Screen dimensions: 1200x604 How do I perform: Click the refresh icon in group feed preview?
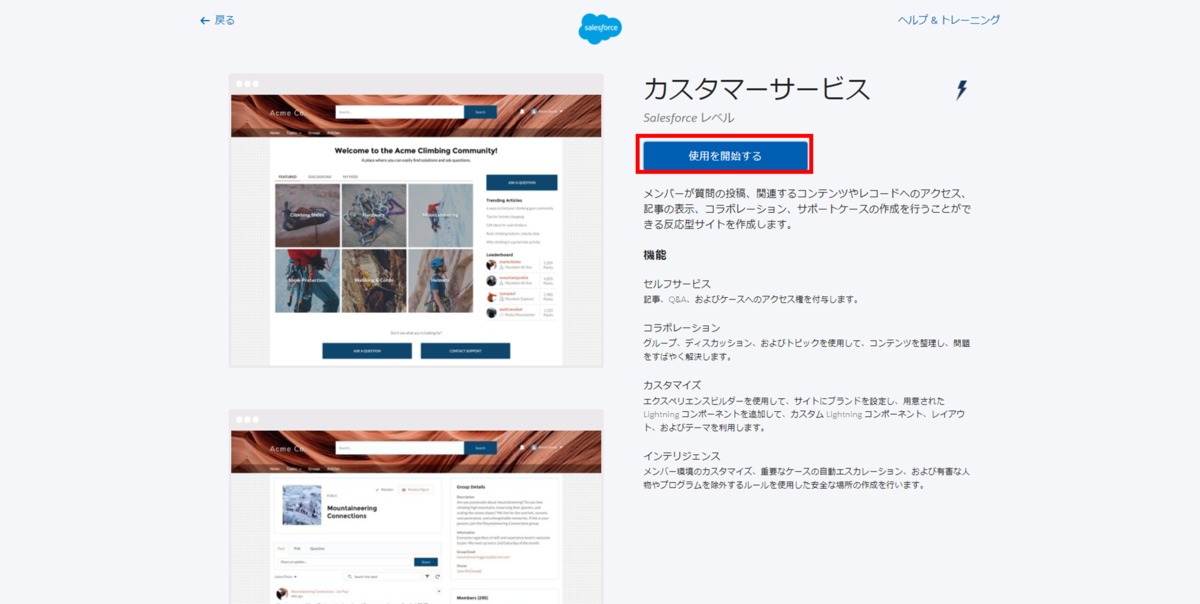438,577
